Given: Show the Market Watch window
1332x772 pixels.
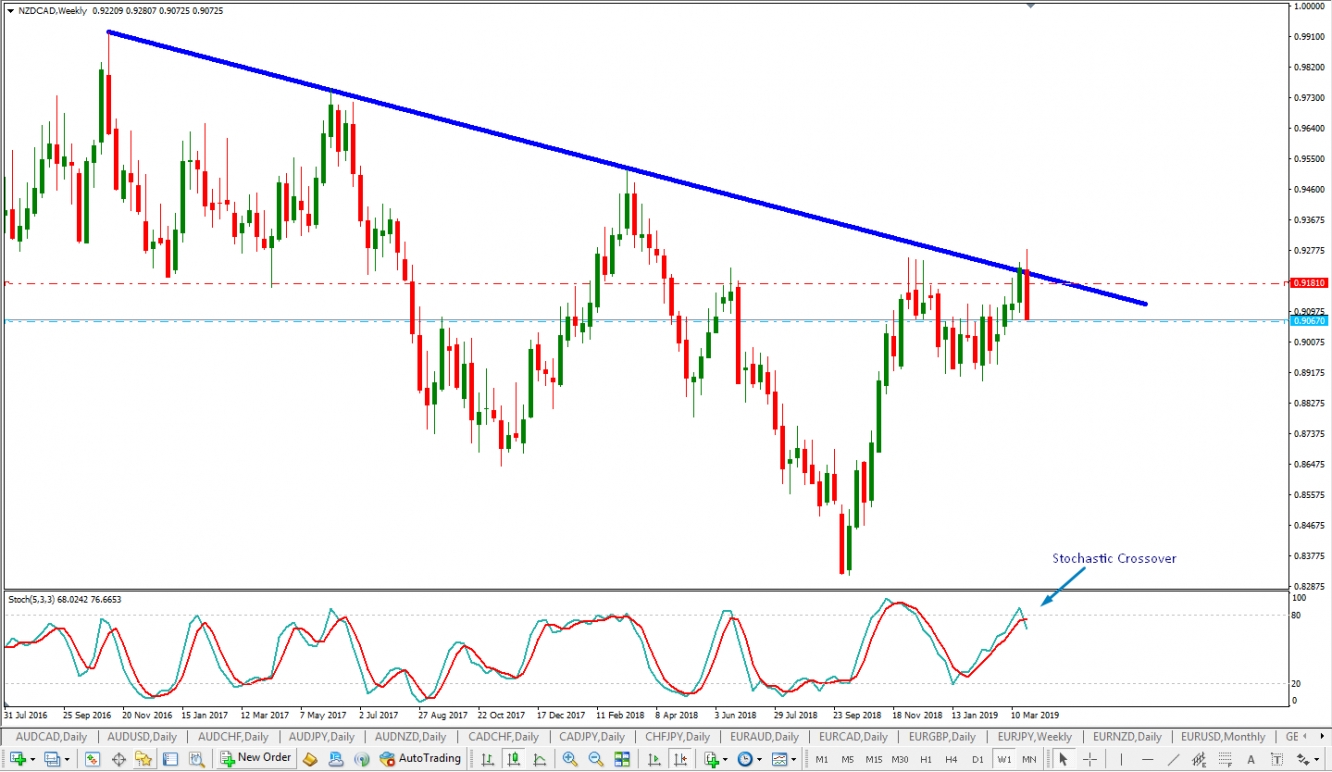Looking at the screenshot, I should [92, 759].
